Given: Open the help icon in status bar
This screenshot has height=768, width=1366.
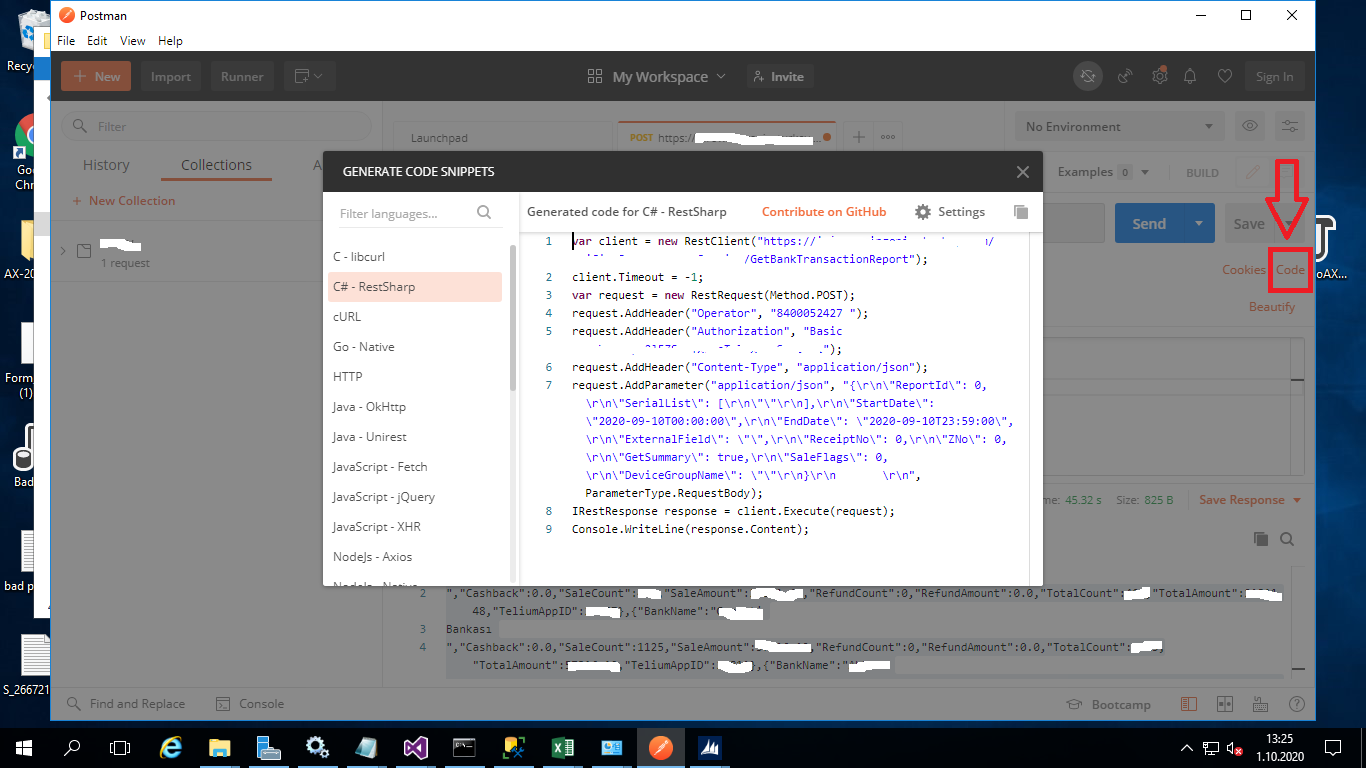Looking at the screenshot, I should tap(1297, 704).
